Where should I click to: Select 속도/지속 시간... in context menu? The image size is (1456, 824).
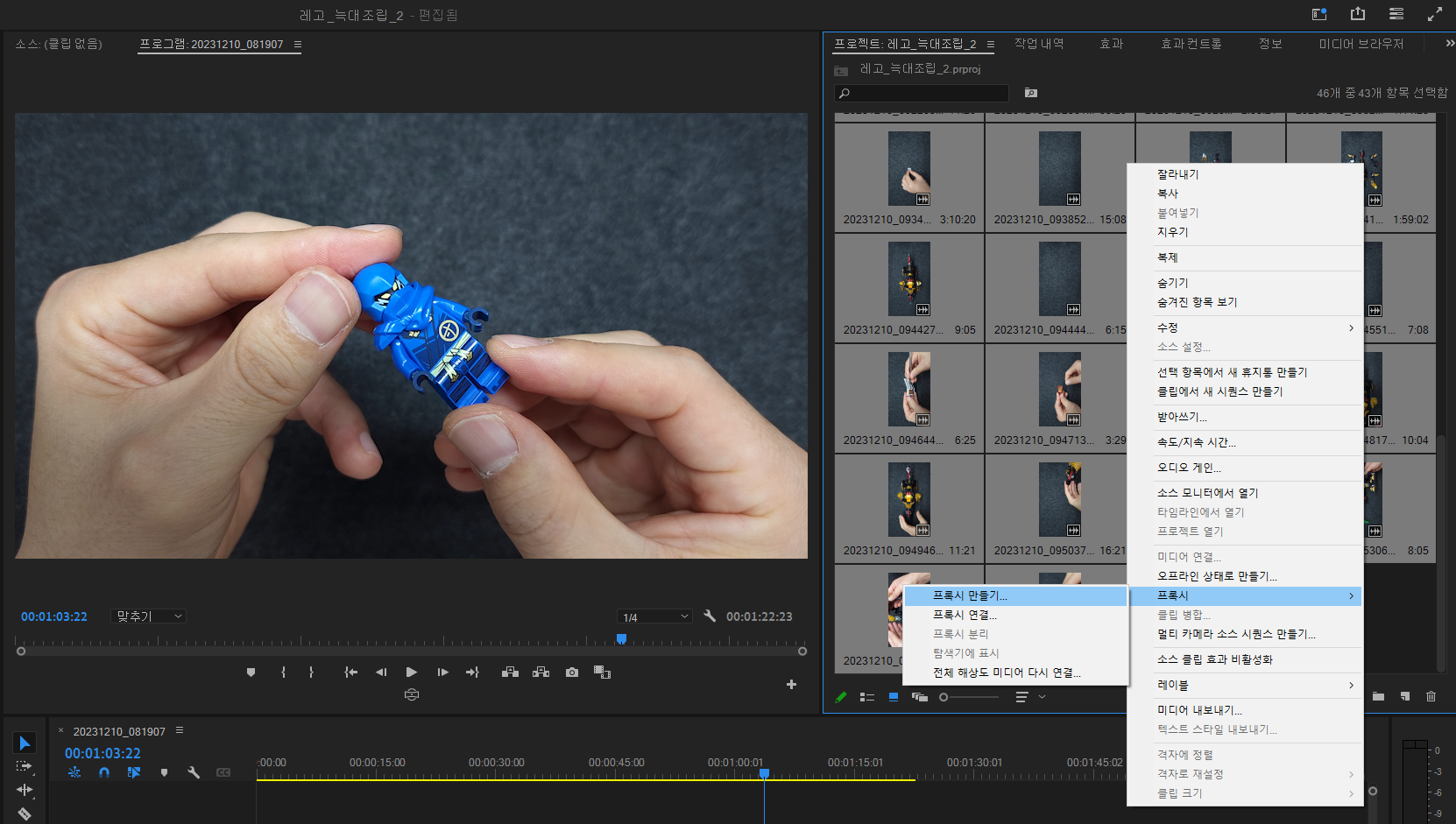click(x=1245, y=442)
